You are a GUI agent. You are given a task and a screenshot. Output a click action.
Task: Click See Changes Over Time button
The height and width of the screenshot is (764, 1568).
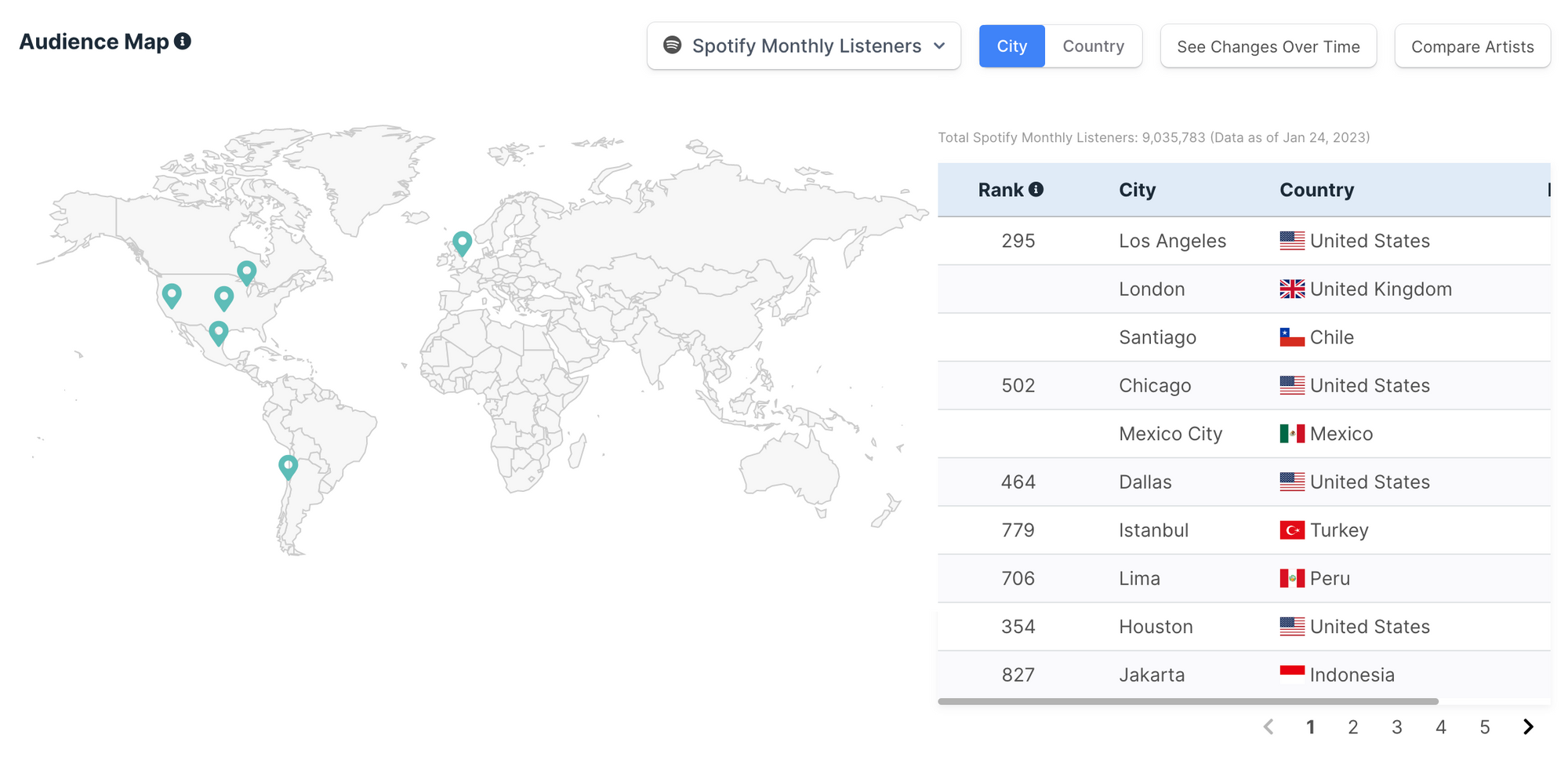pyautogui.click(x=1268, y=47)
